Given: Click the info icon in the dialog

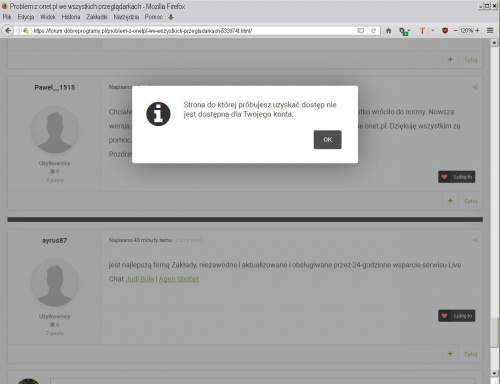Looking at the screenshot, I should [x=158, y=114].
